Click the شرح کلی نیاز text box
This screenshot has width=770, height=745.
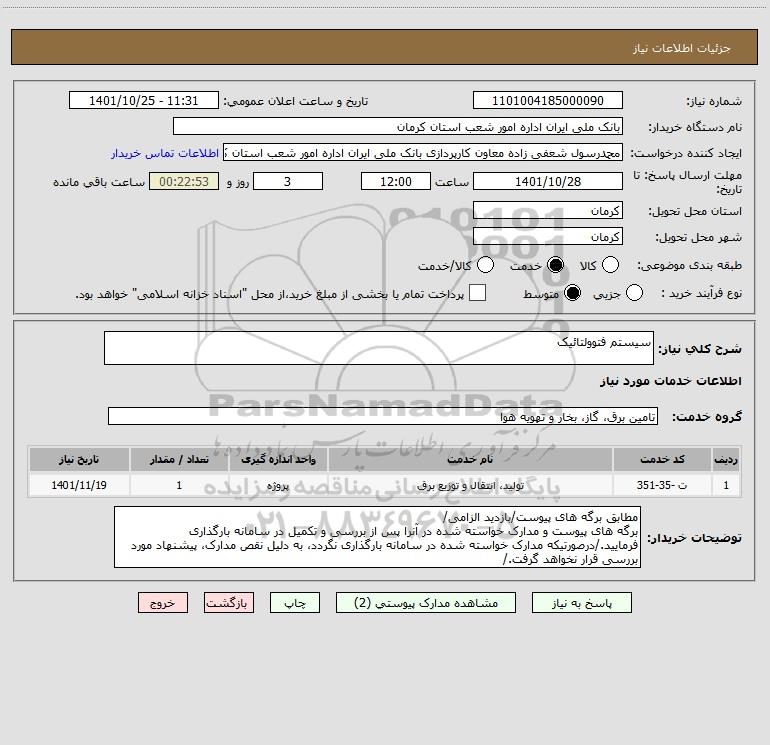[379, 348]
